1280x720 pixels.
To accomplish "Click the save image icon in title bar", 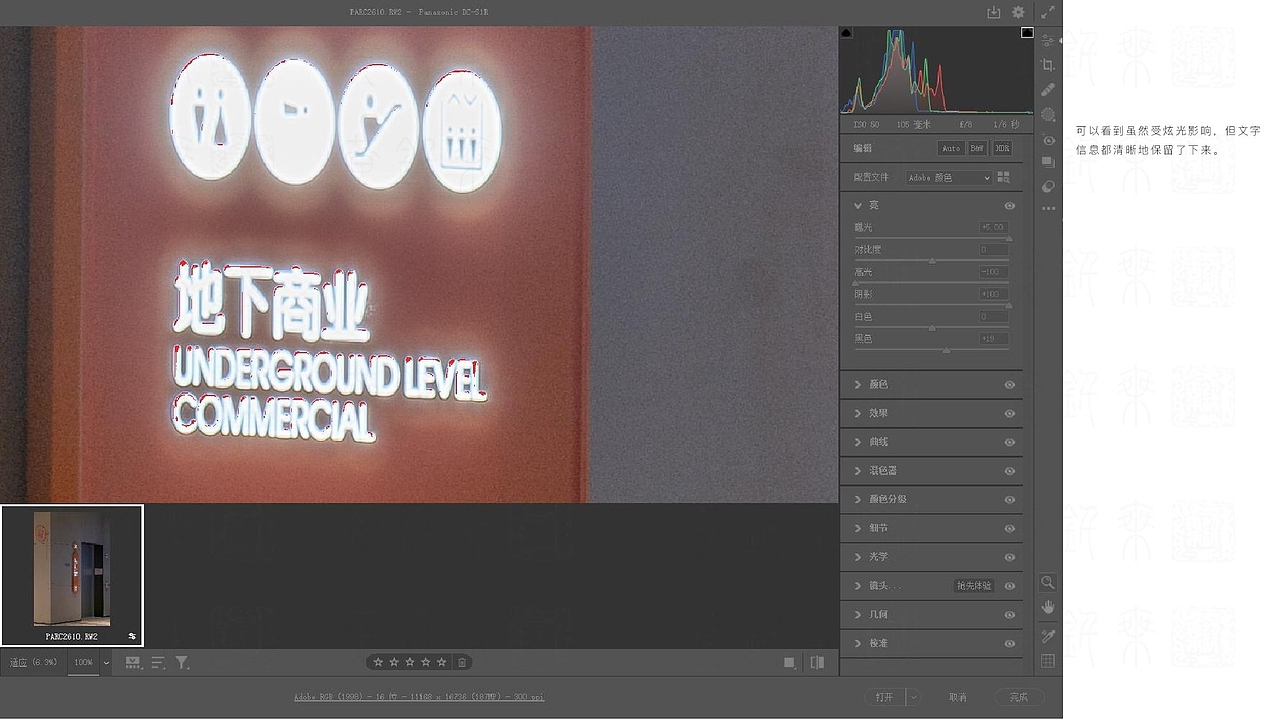I will [993, 12].
